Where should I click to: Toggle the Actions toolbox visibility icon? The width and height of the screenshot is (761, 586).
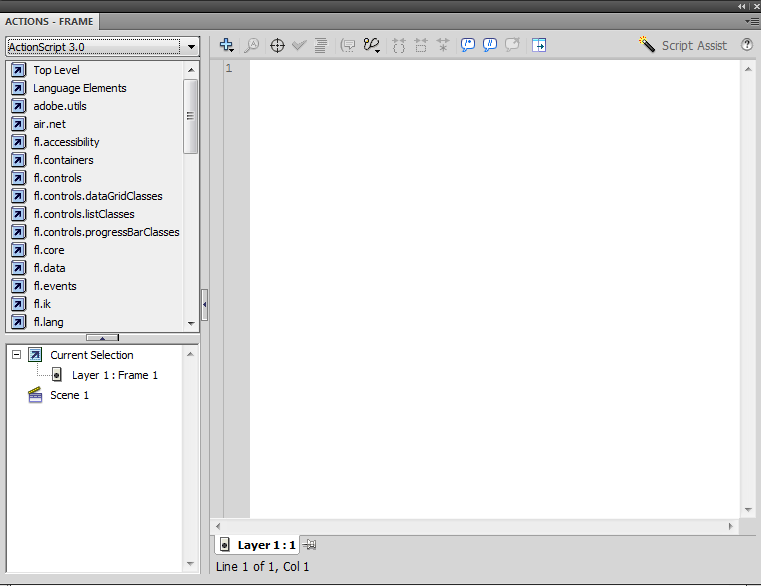point(539,45)
